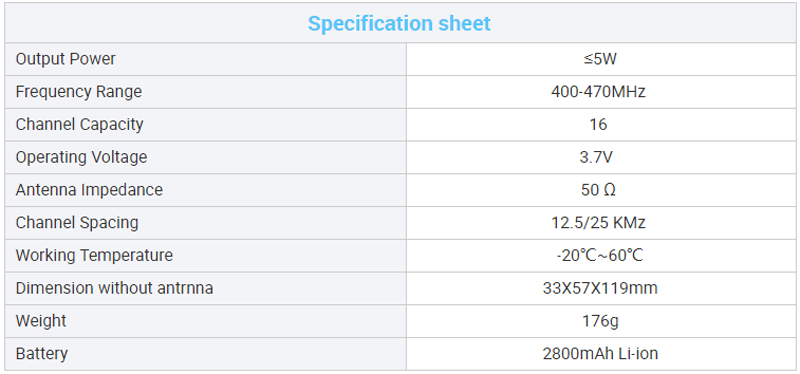The image size is (800, 374).
Task: Click the 3.7V voltage value
Action: [x=596, y=157]
